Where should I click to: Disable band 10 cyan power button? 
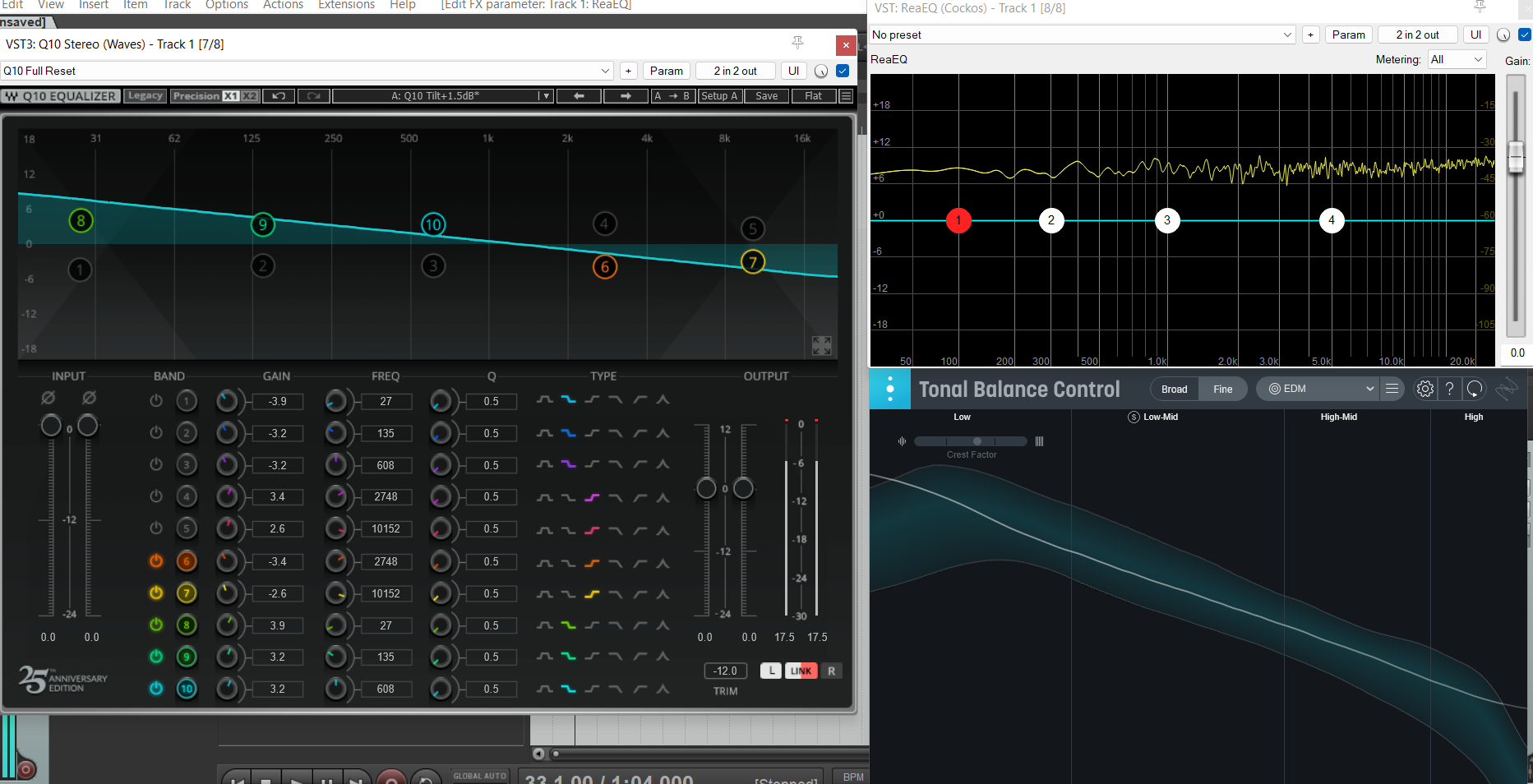coord(156,689)
